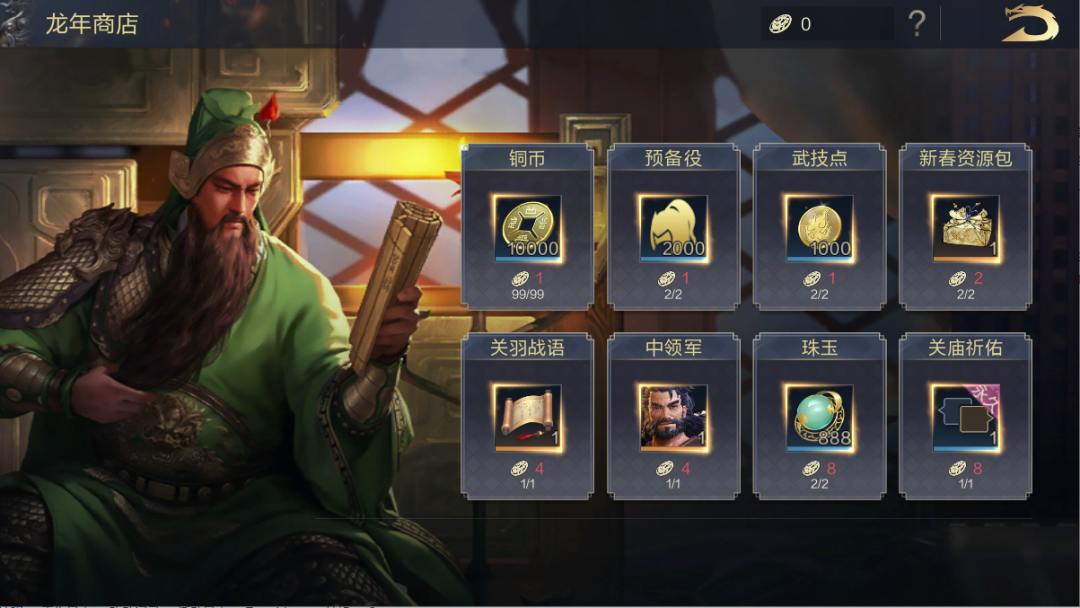Click the 中领军 card title
1080x608 pixels.
click(x=674, y=348)
